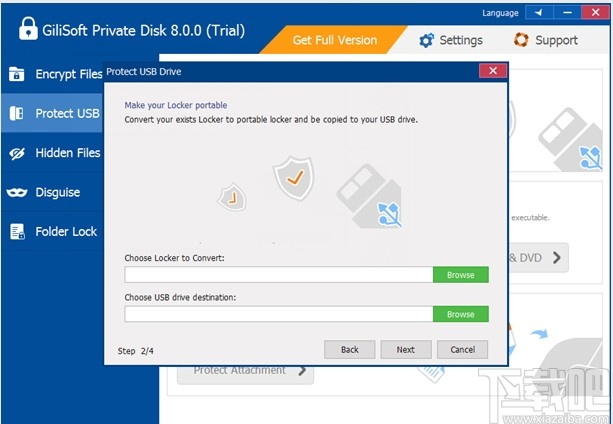Screen dimensions: 613x424
Task: Close the Protect USB Drive dialog
Action: click(x=493, y=71)
